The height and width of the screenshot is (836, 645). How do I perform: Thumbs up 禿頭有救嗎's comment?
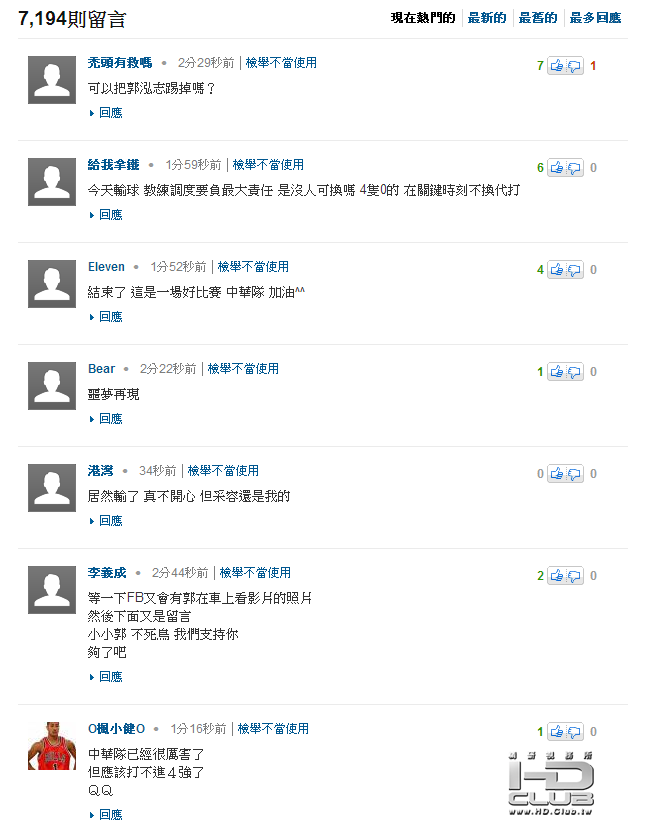coord(557,66)
